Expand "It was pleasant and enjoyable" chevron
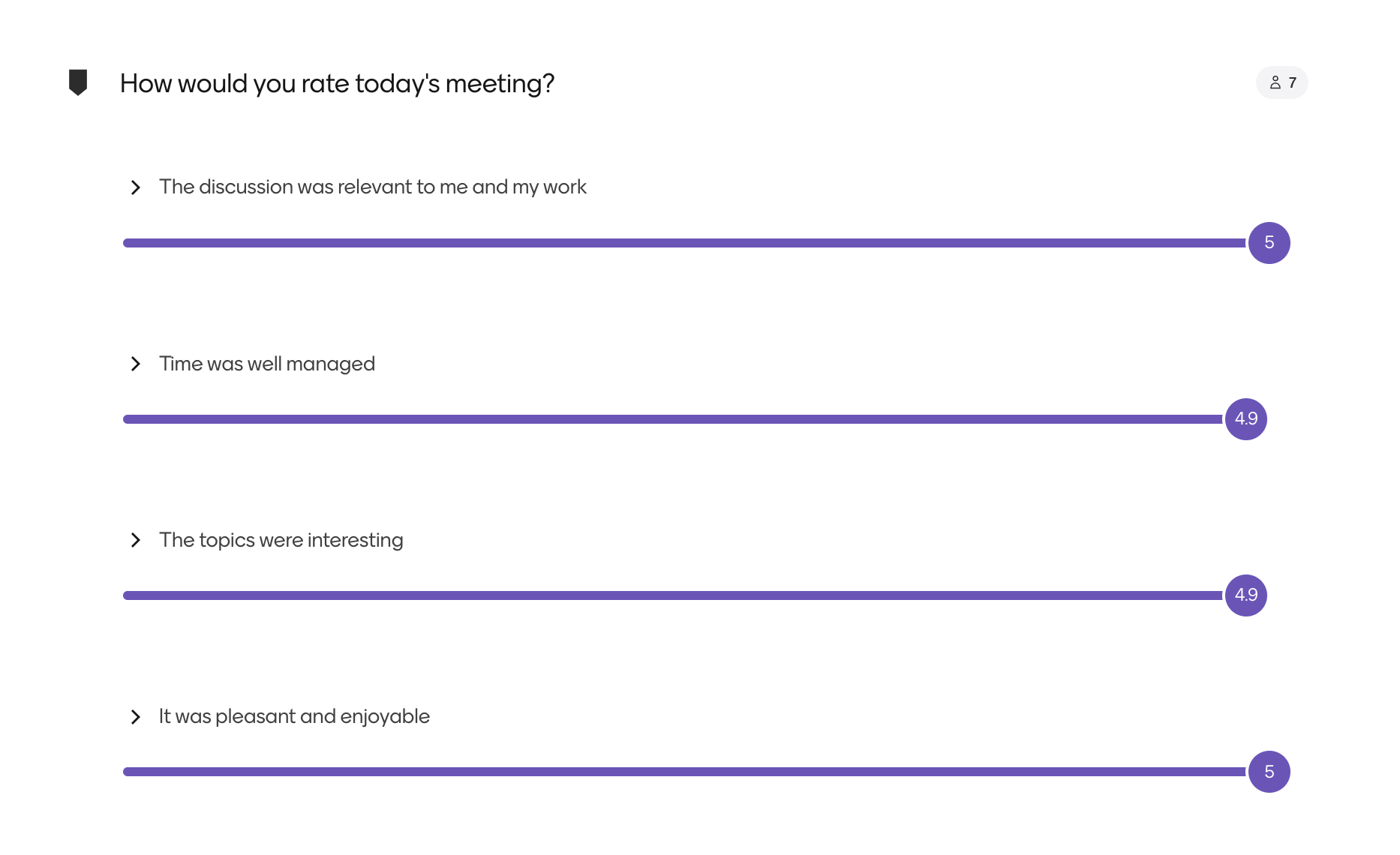This screenshot has height=855, width=1400. (x=136, y=717)
